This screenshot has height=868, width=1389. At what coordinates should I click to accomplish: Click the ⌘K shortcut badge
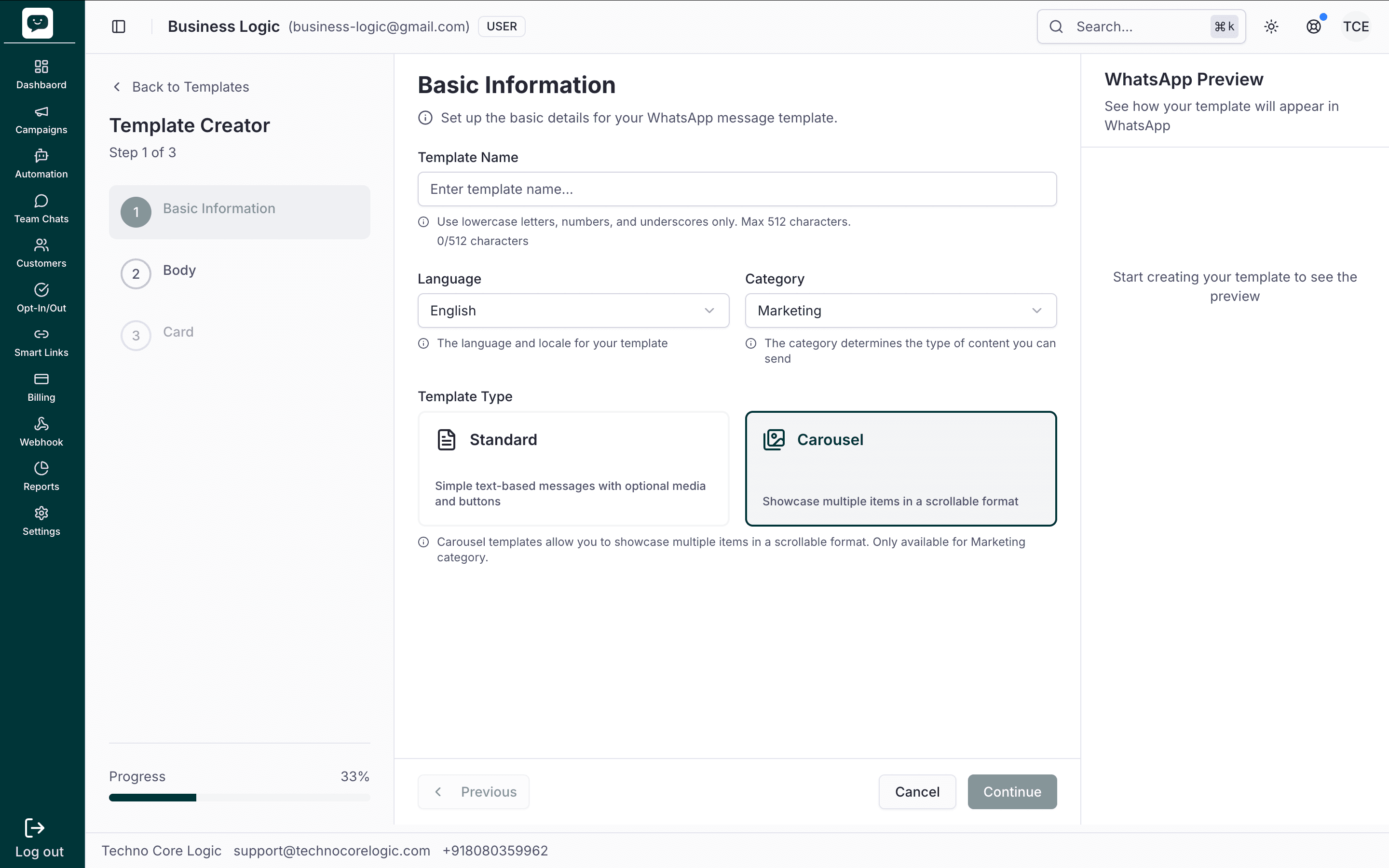1224,27
